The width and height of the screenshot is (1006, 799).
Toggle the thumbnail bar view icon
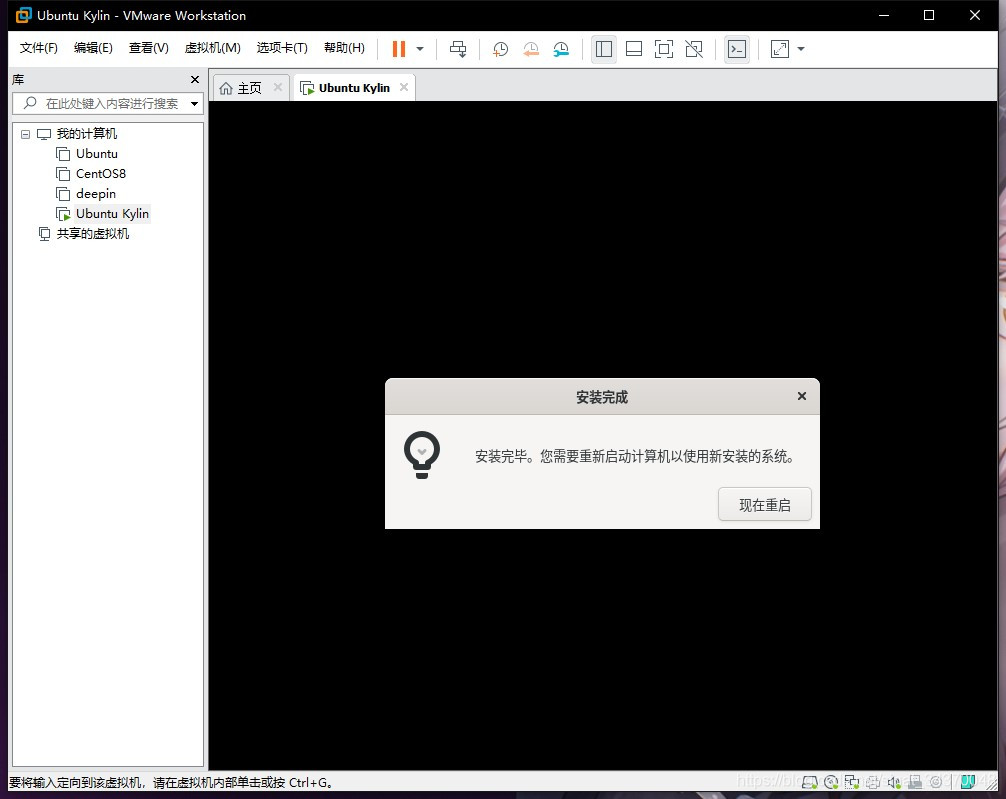(634, 49)
